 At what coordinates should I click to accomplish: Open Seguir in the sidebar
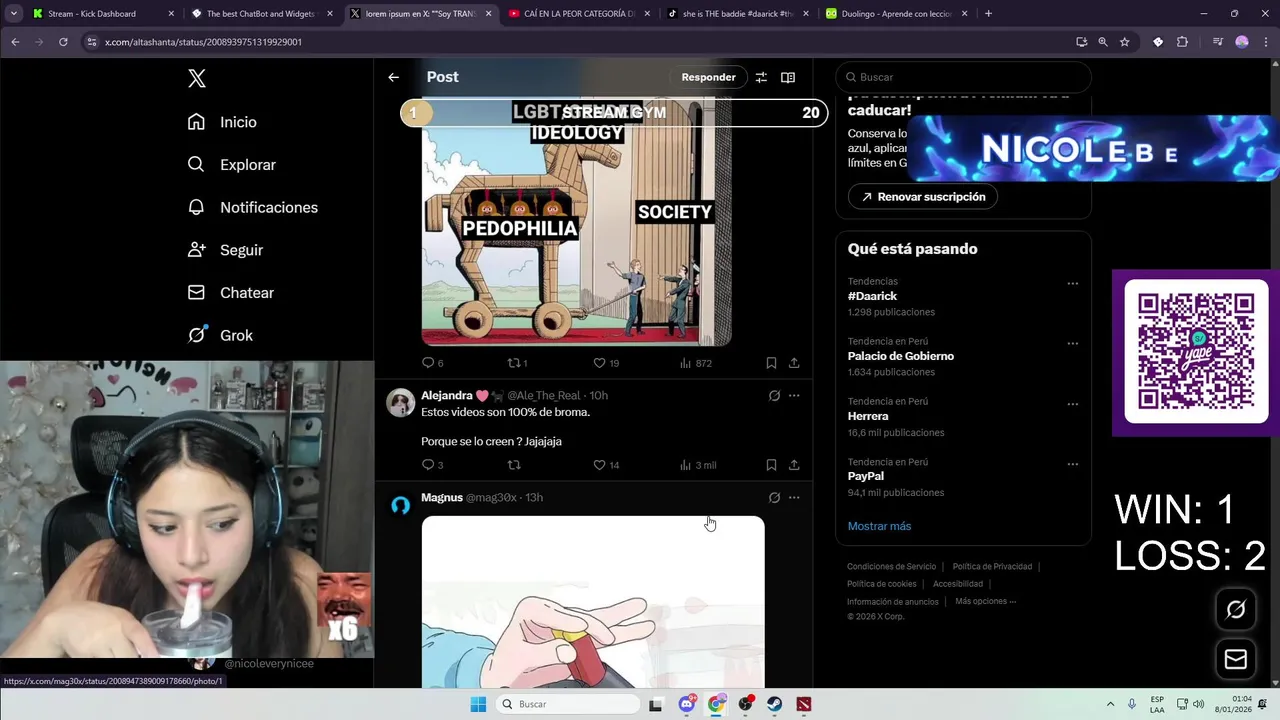point(225,250)
